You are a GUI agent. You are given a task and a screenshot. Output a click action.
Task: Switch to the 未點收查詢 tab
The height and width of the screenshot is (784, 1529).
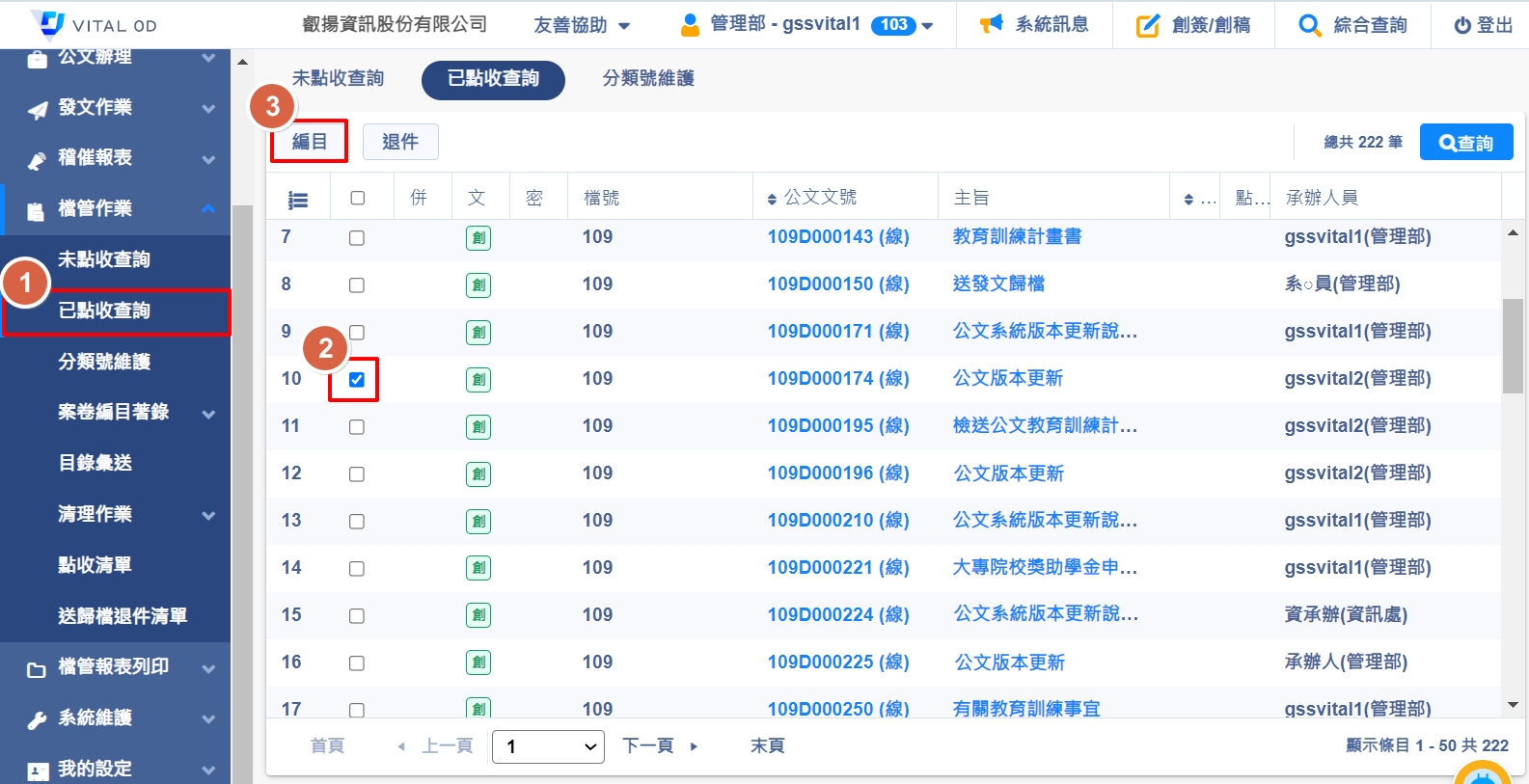tap(338, 78)
